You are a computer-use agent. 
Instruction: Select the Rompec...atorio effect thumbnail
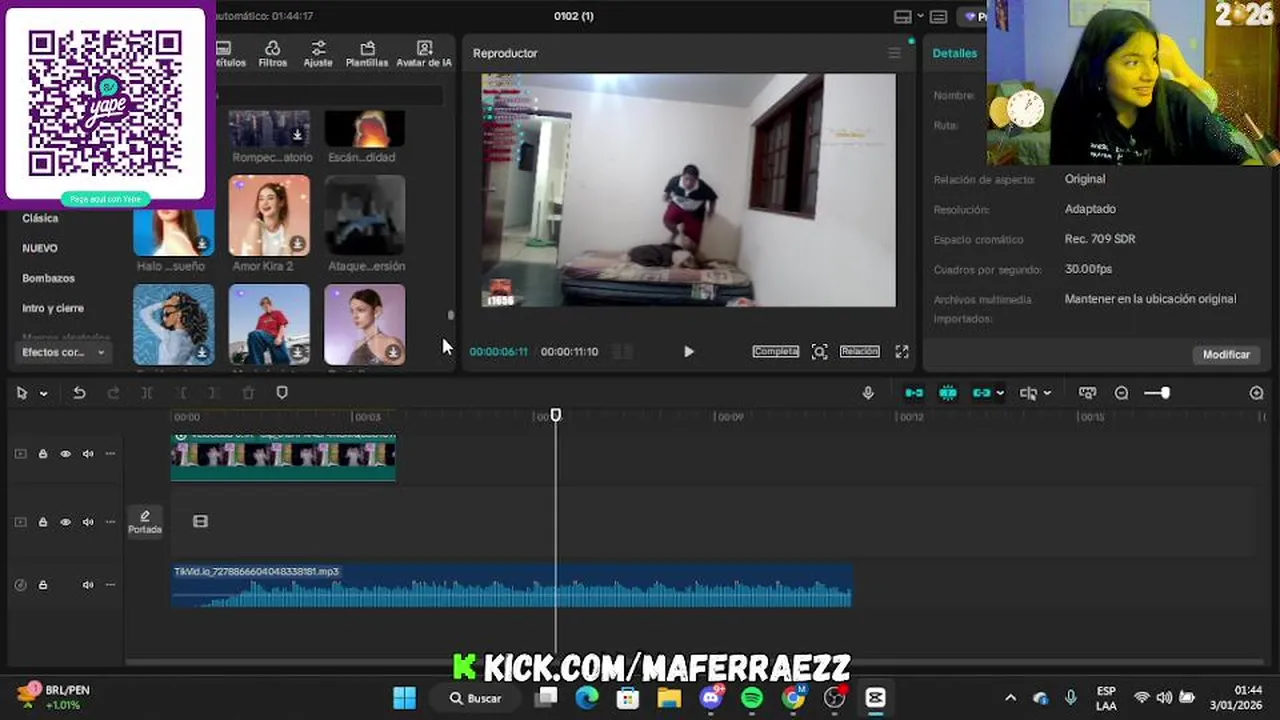pos(269,129)
